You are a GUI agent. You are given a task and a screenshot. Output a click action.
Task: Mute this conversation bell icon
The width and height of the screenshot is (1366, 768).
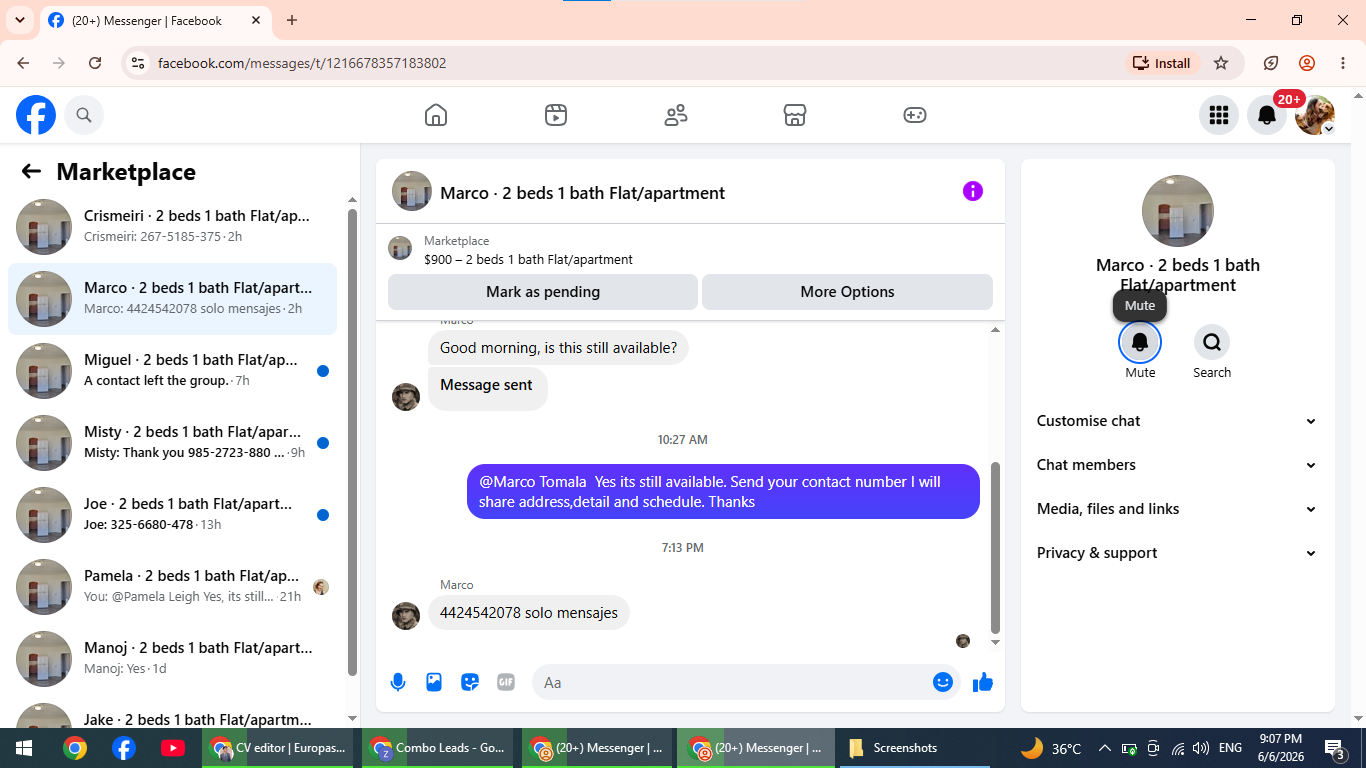(x=1140, y=342)
